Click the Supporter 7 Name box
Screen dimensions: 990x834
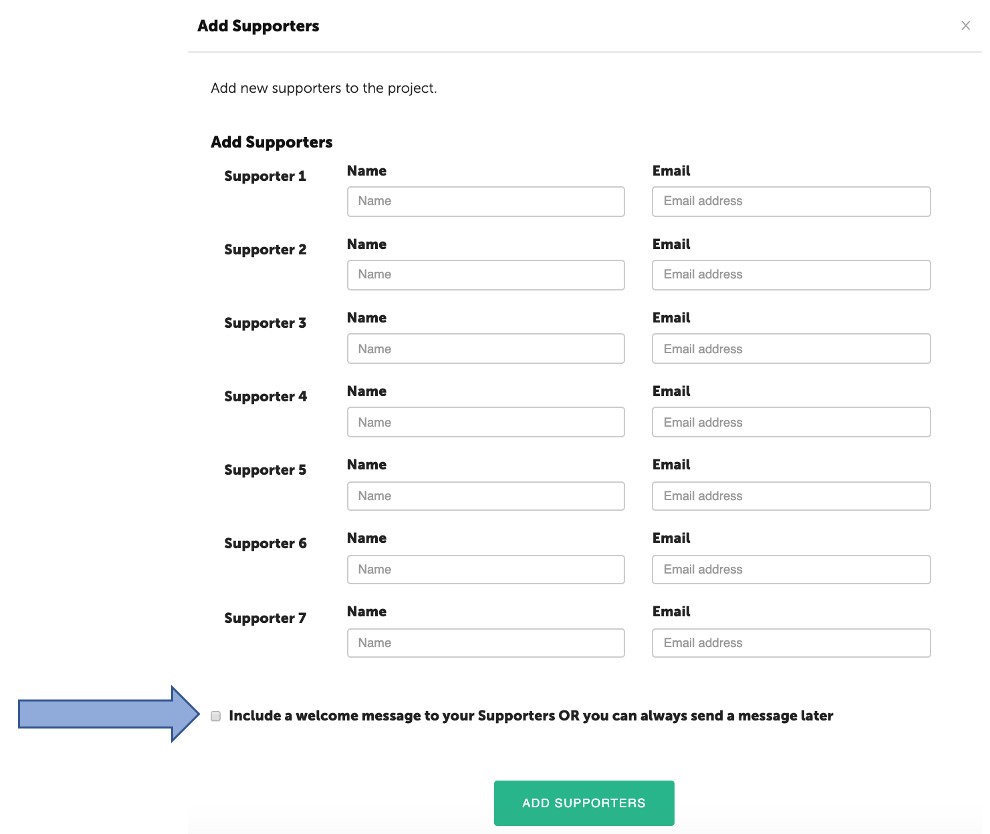pos(485,643)
